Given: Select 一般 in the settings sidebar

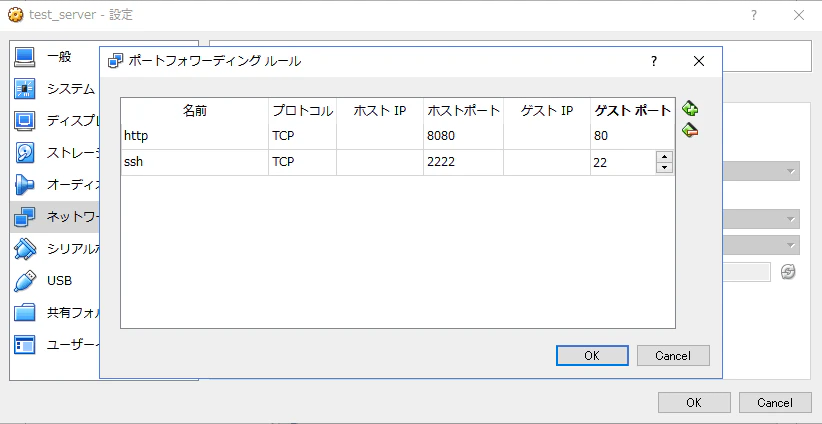Looking at the screenshot, I should (59, 57).
